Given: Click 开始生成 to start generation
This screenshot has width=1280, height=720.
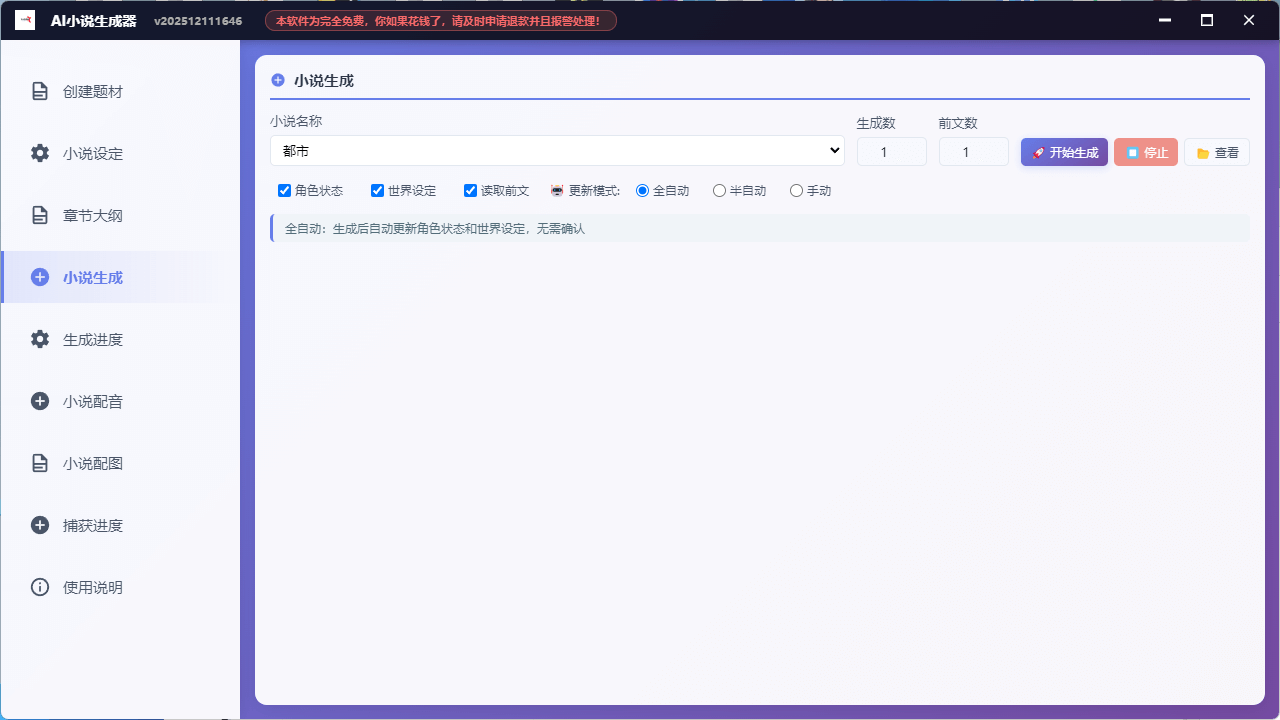Looking at the screenshot, I should pos(1063,152).
